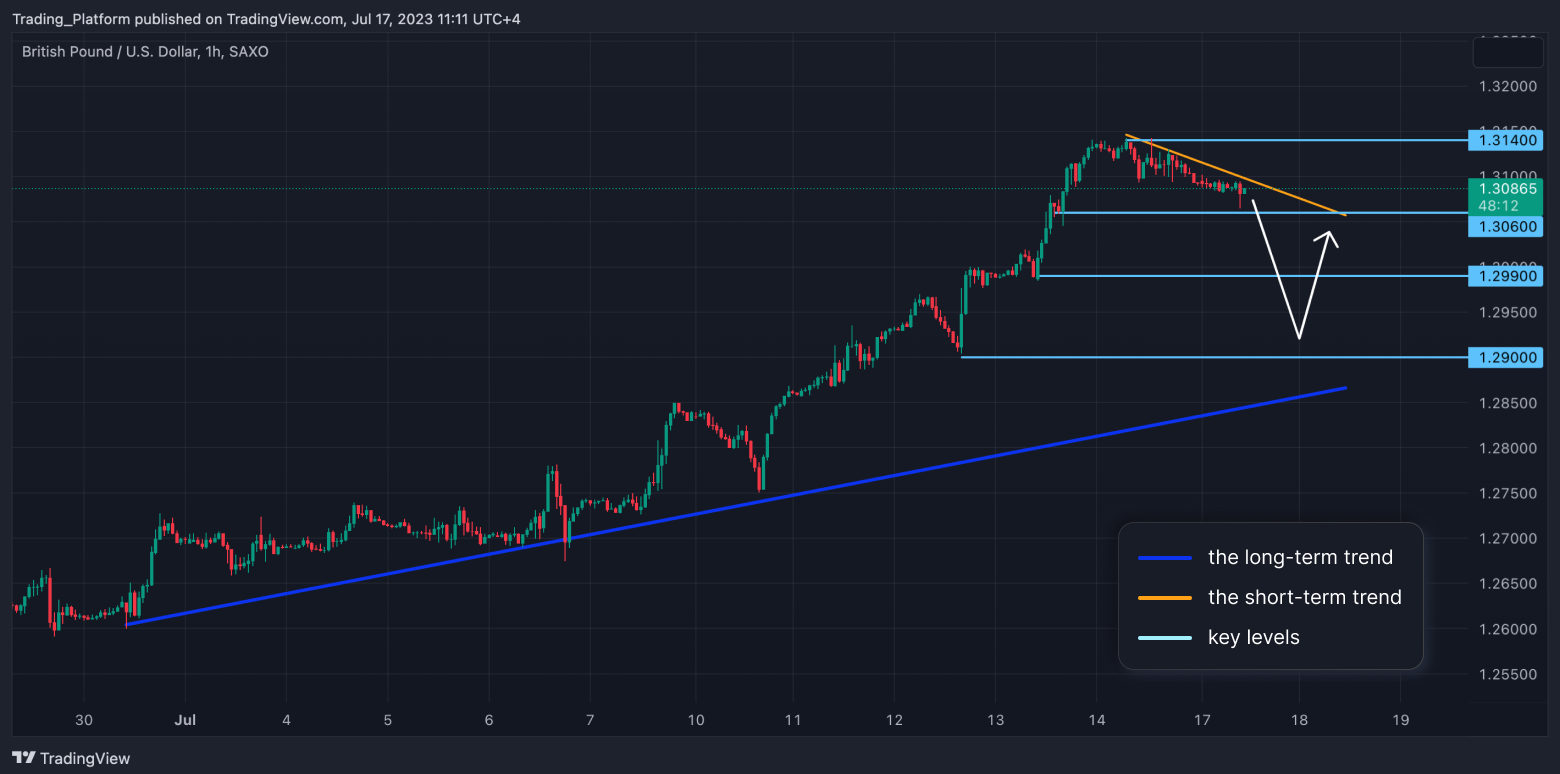Screen dimensions: 1560x774
Task: Click the blue long-term trend legend swatch
Action: (1165, 558)
